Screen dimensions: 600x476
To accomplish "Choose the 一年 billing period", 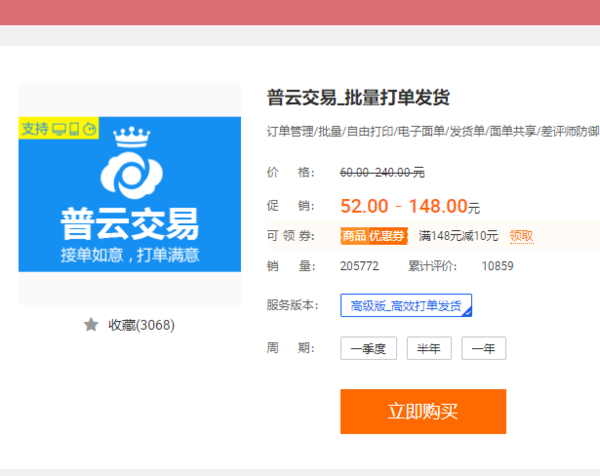I will tap(484, 348).
